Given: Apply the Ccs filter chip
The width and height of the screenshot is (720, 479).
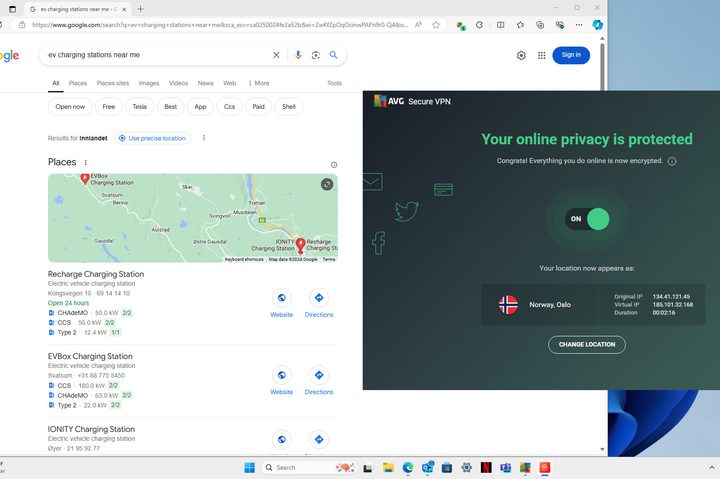Looking at the screenshot, I should (x=229, y=107).
